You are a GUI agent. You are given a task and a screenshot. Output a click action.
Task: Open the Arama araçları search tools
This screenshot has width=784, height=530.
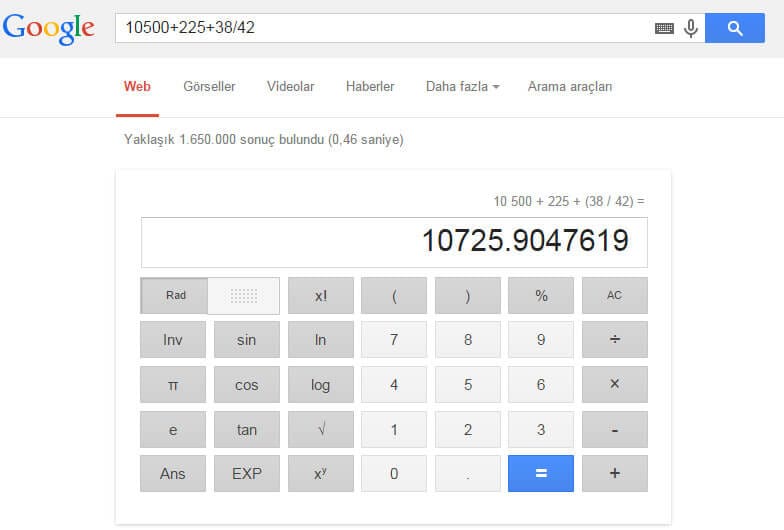click(569, 87)
